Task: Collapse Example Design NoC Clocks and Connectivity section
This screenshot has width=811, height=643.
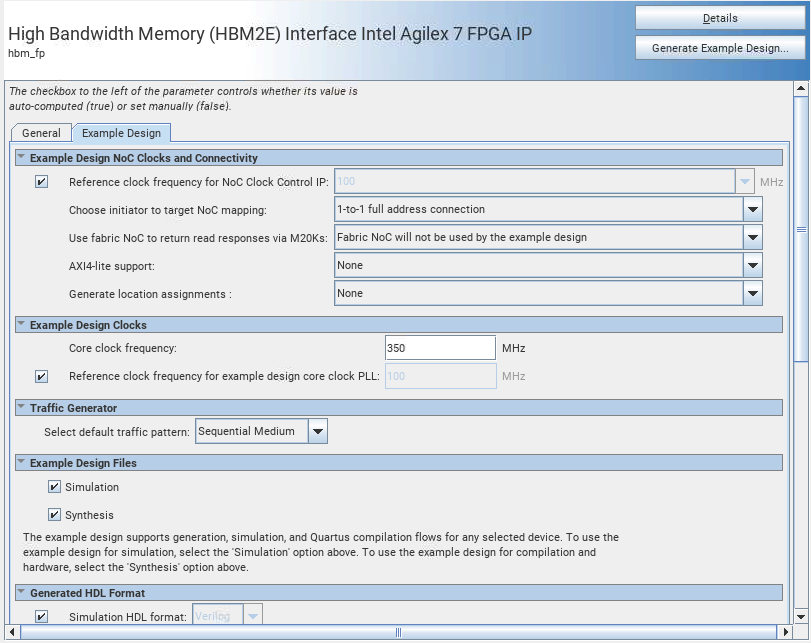Action: (22, 158)
